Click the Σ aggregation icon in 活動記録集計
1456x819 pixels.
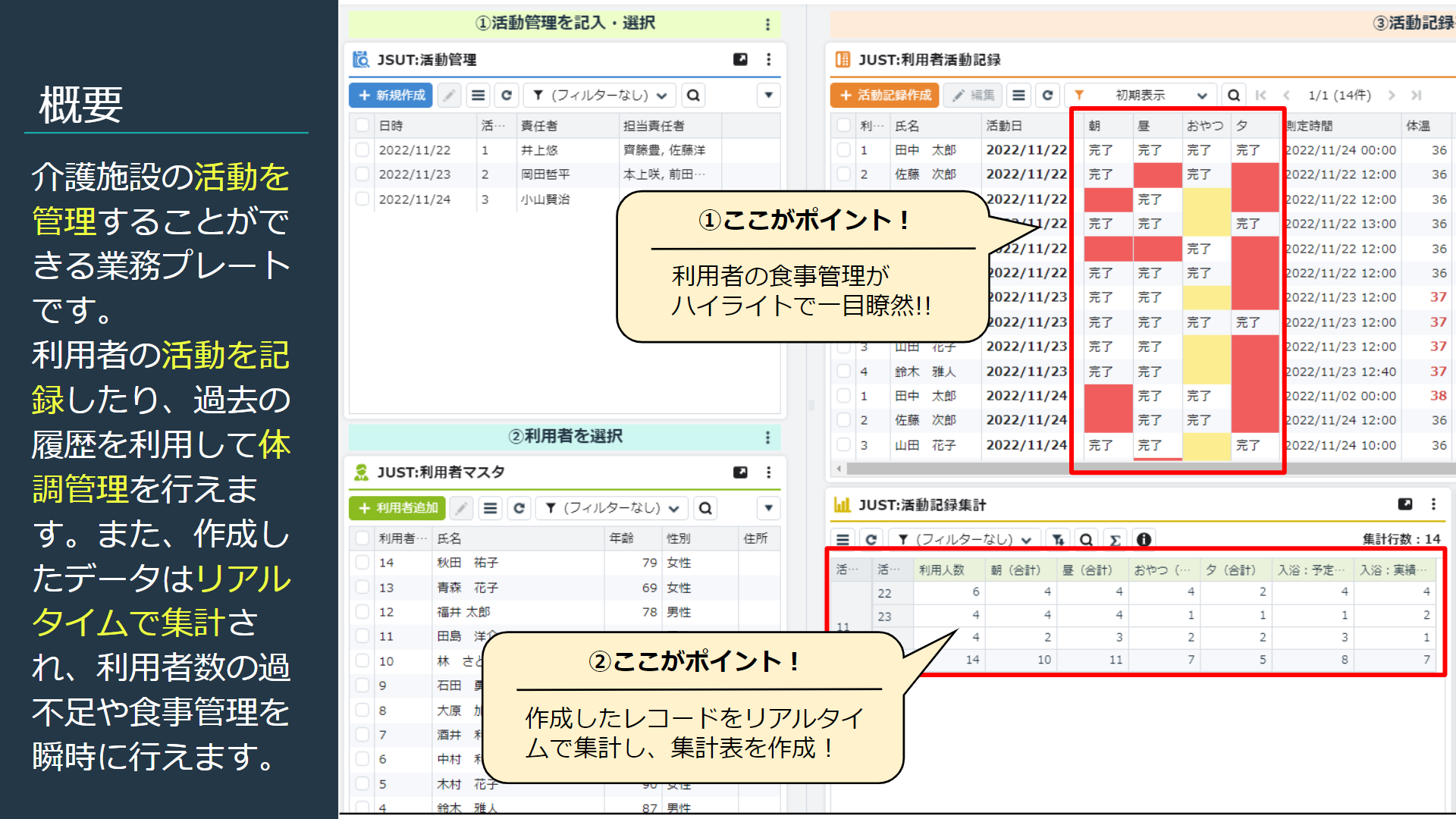pyautogui.click(x=1115, y=539)
